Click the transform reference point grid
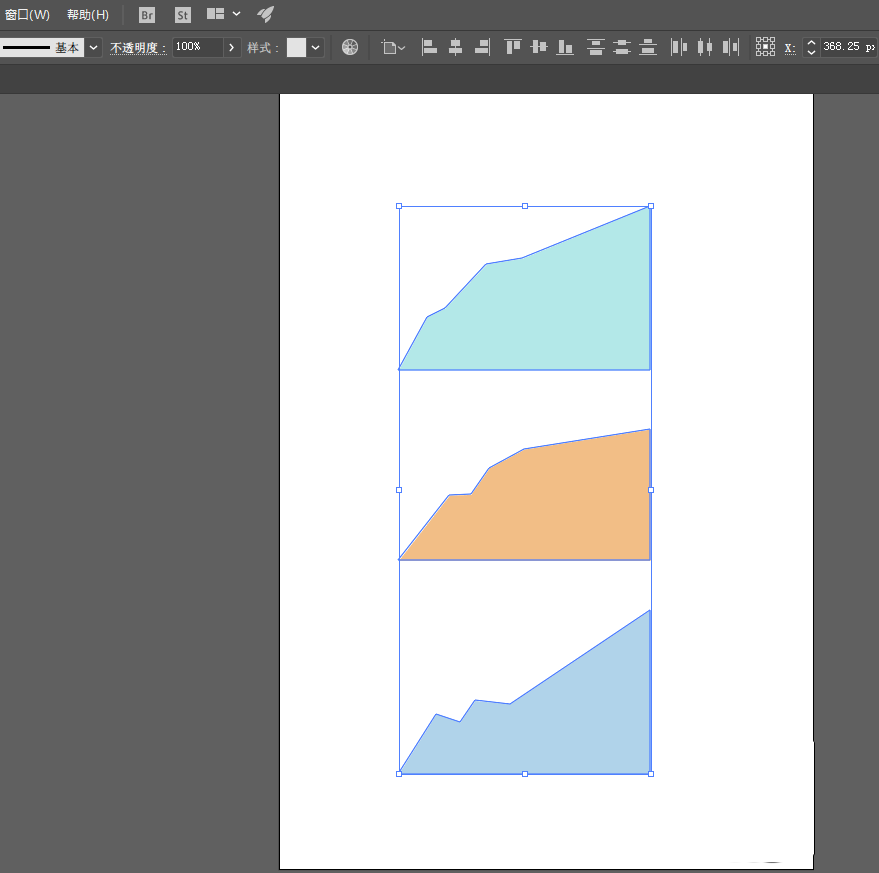This screenshot has height=873, width=879. 765,47
